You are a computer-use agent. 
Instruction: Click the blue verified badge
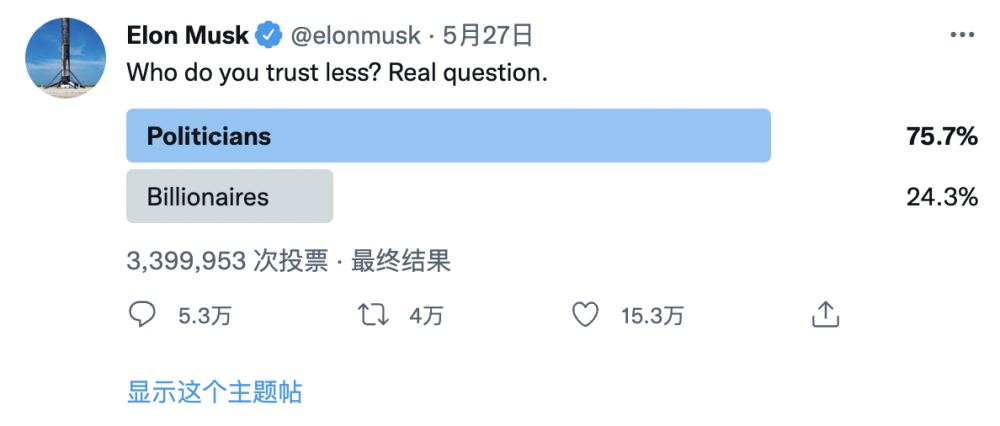pos(268,36)
